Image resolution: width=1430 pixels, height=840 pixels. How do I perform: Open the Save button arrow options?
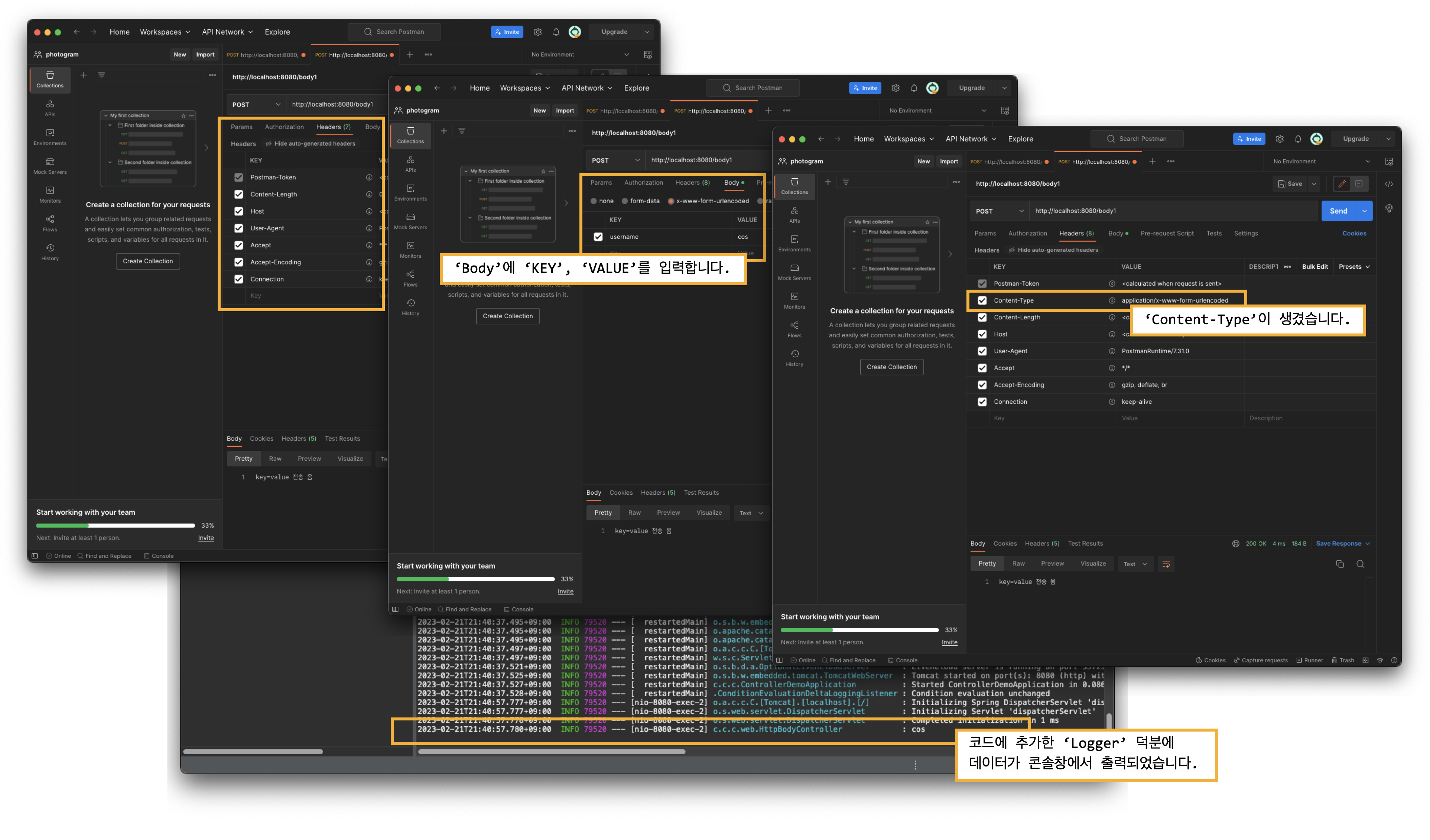[x=1313, y=184]
